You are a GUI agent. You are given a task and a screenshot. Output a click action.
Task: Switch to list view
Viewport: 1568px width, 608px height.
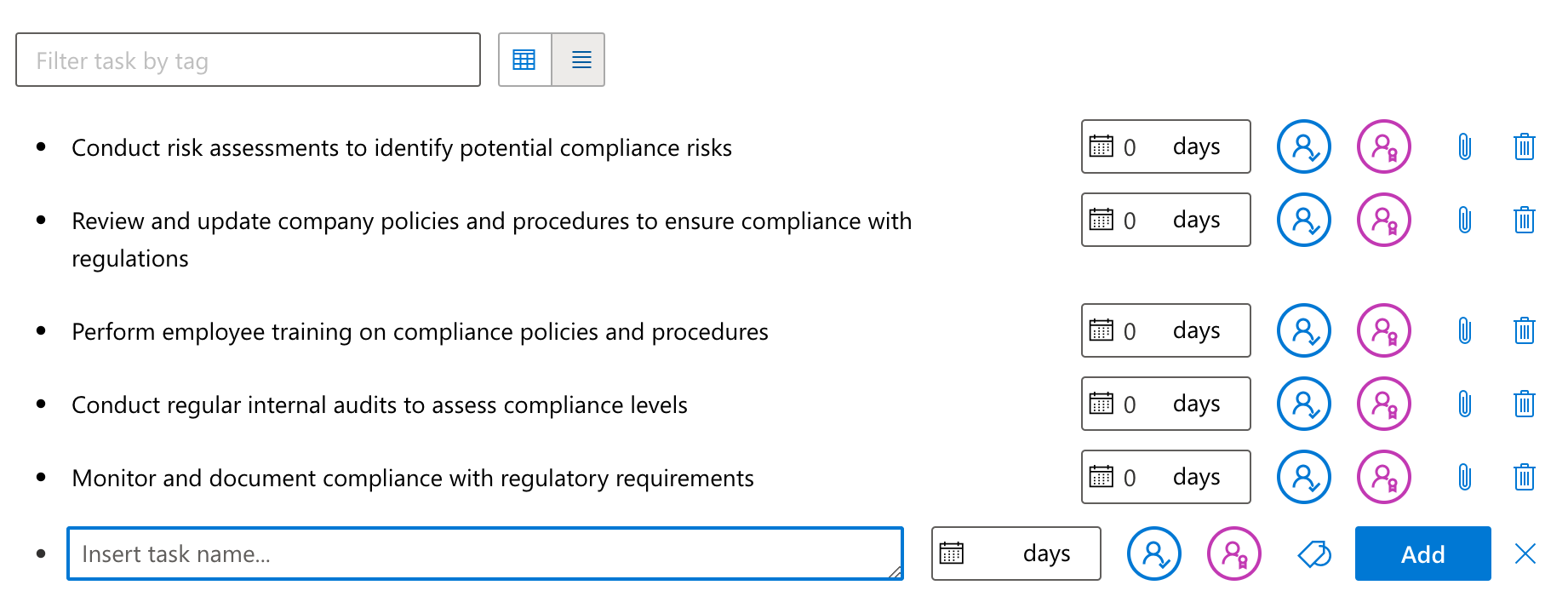click(580, 60)
